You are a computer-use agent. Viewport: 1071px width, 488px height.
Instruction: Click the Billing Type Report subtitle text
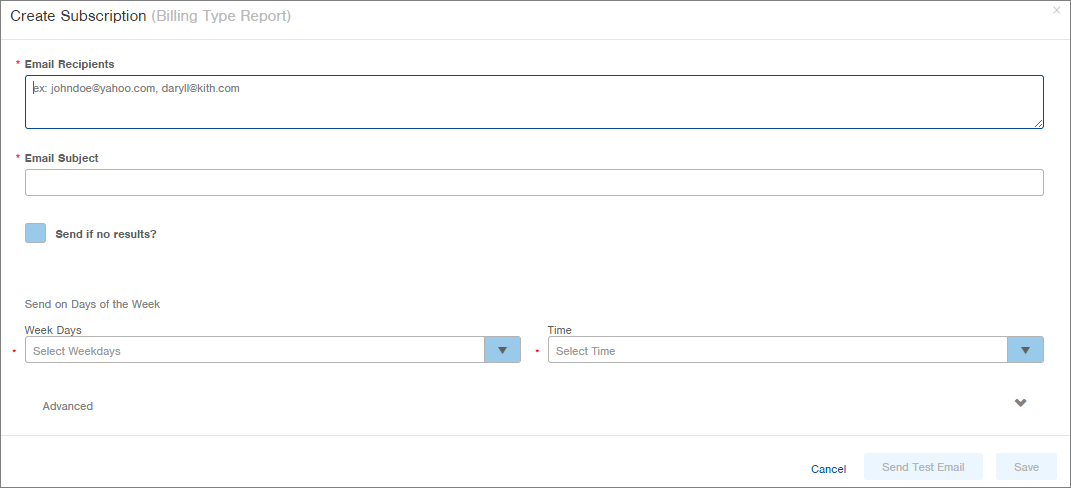(x=221, y=16)
